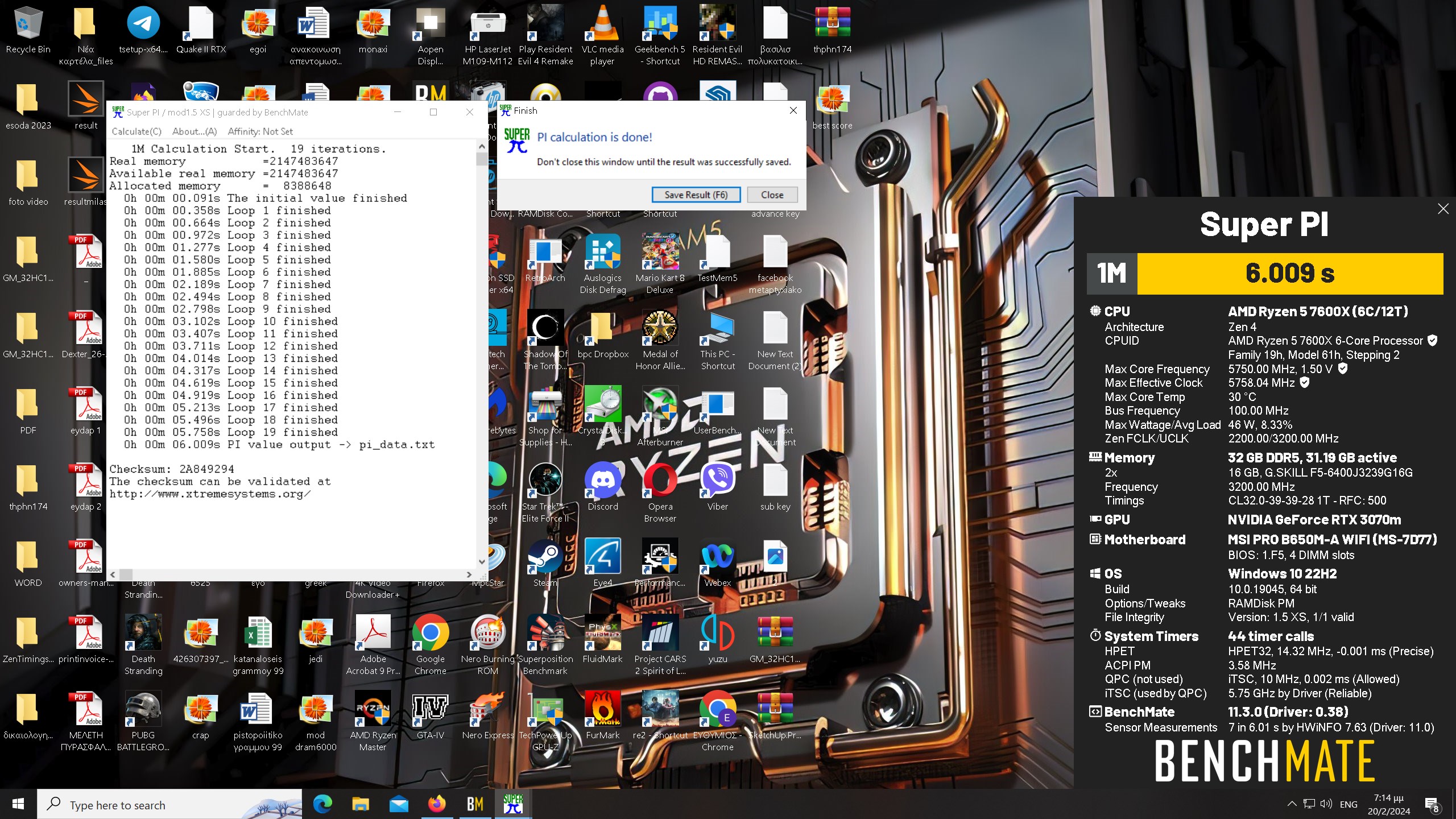The width and height of the screenshot is (1456, 819).
Task: Select bpc Dropbox folder icon
Action: click(602, 335)
